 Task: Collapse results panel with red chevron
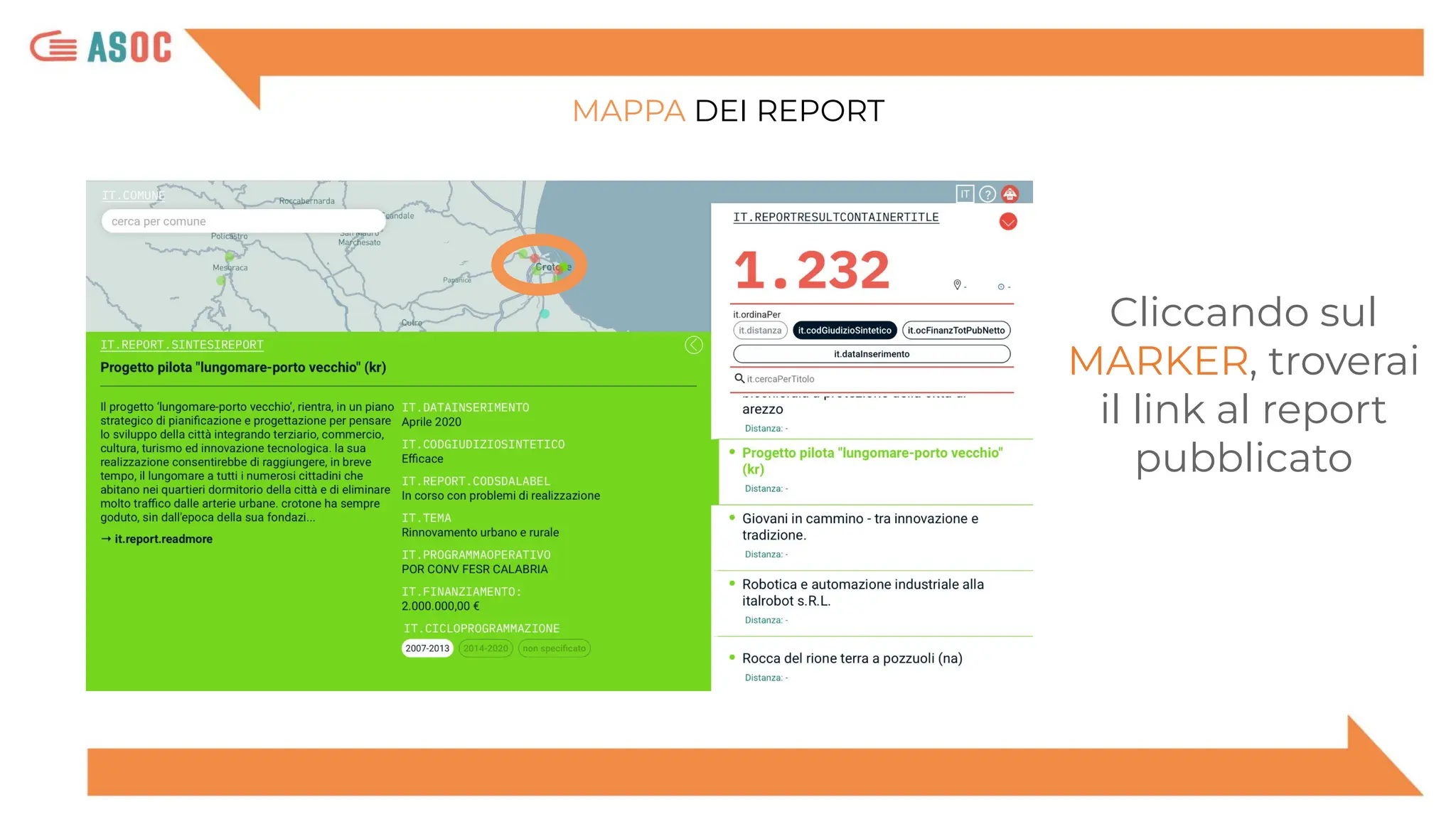point(1008,222)
